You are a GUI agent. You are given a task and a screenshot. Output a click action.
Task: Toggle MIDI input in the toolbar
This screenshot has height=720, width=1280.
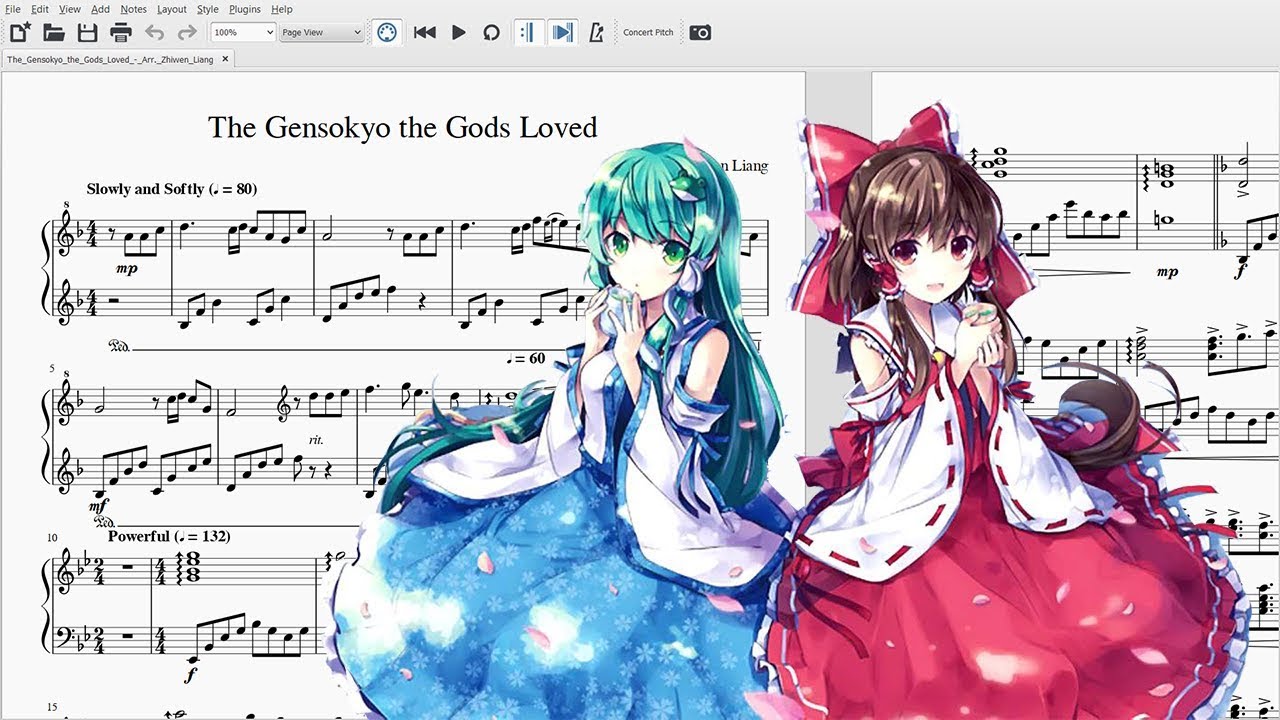coord(387,32)
